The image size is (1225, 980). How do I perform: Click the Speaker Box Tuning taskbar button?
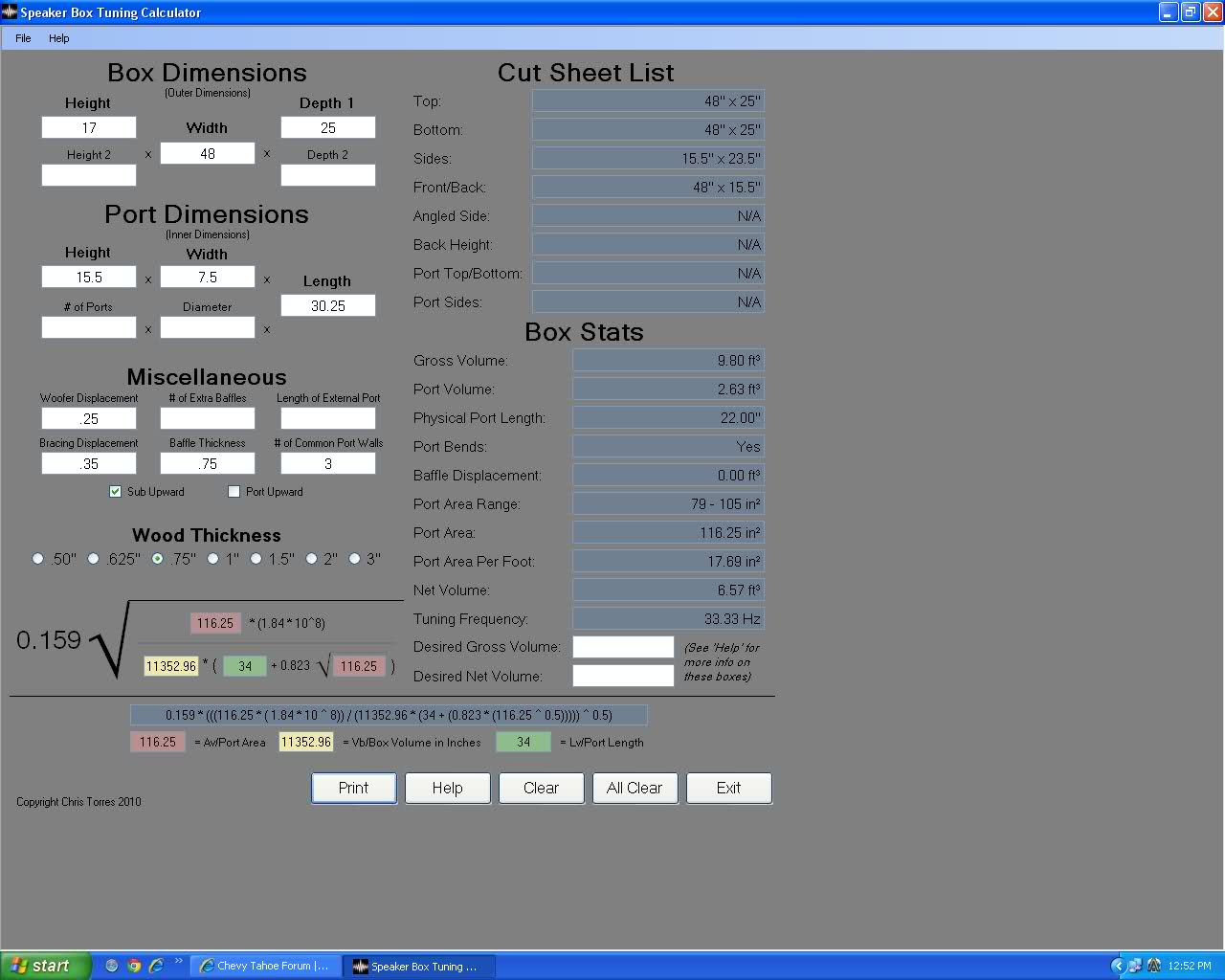tap(417, 966)
